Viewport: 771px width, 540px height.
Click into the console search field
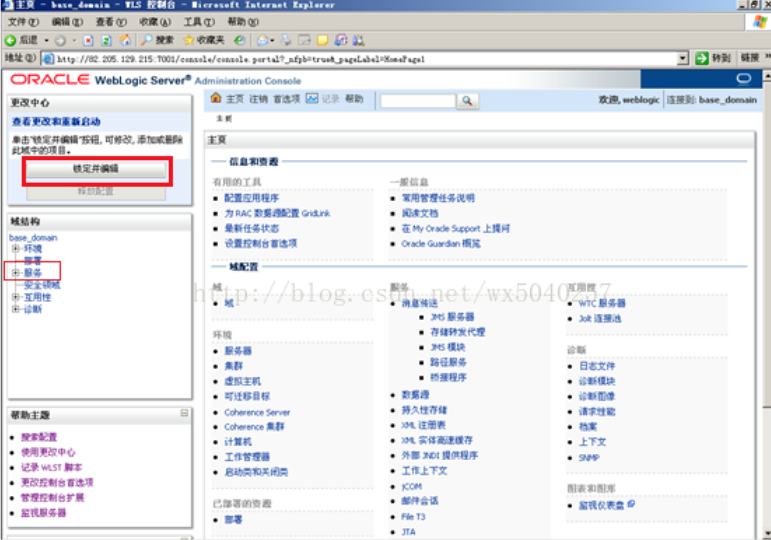point(418,101)
